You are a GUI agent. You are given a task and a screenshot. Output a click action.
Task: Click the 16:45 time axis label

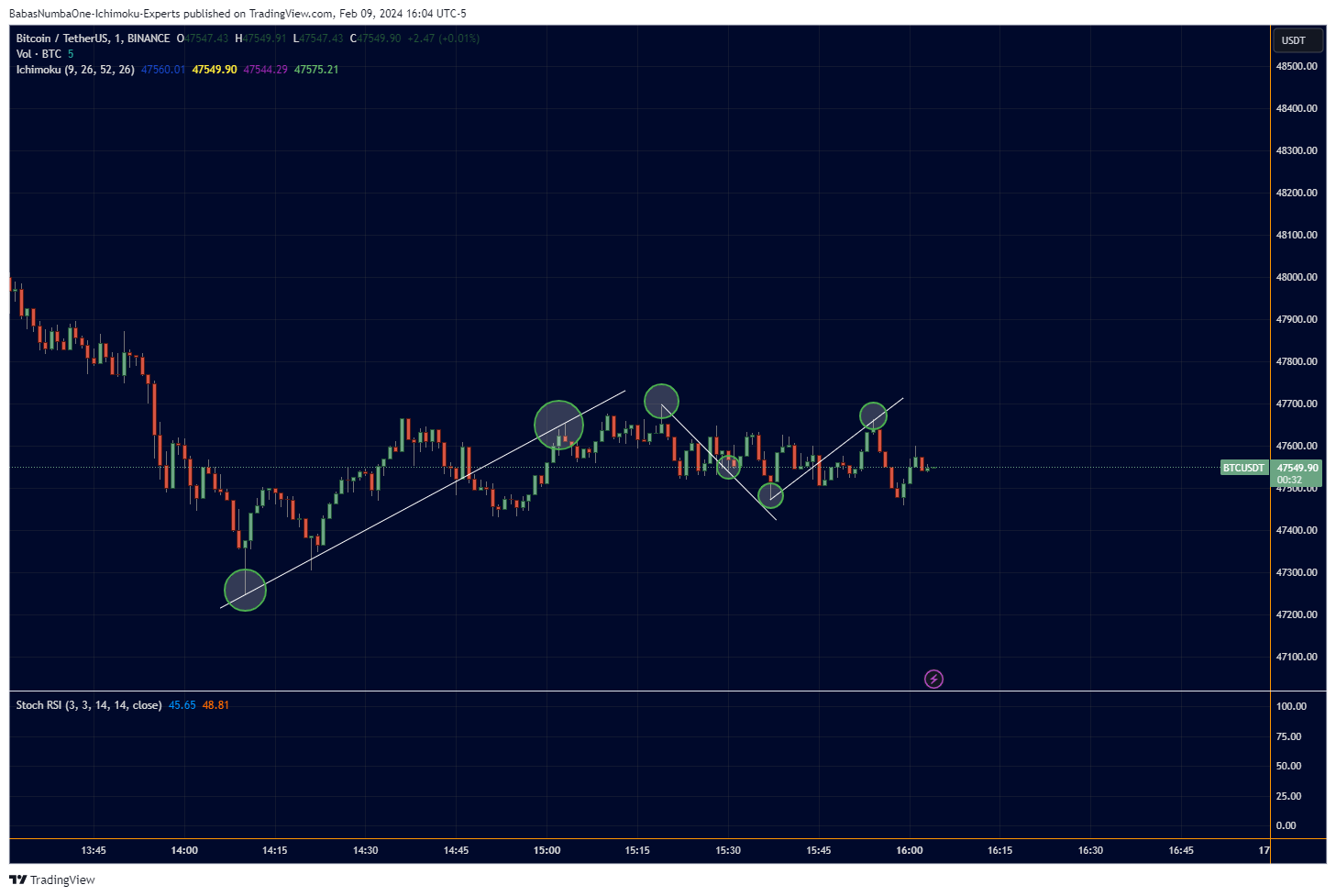click(x=1181, y=850)
